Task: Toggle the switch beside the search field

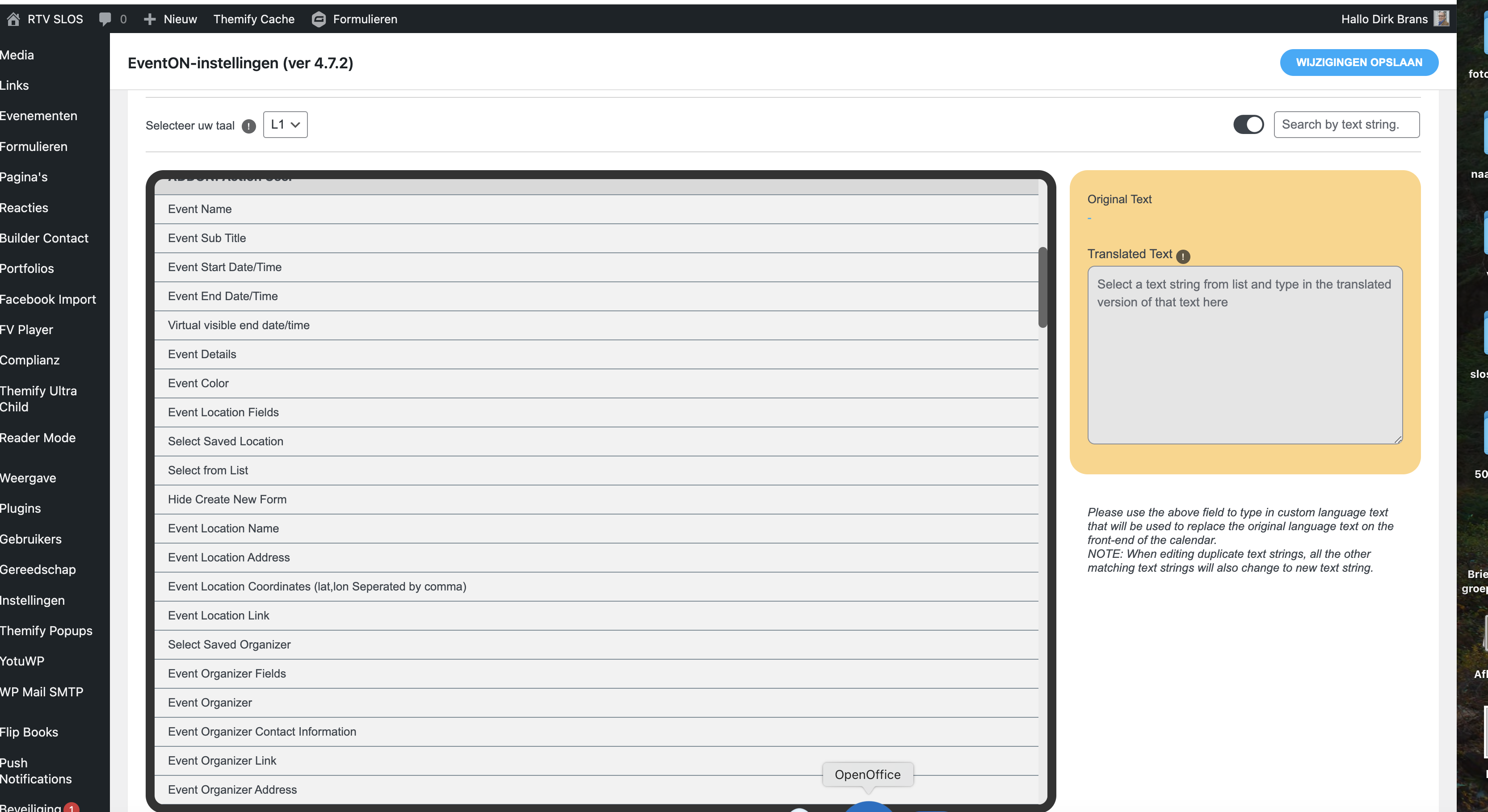Action: pyautogui.click(x=1248, y=124)
